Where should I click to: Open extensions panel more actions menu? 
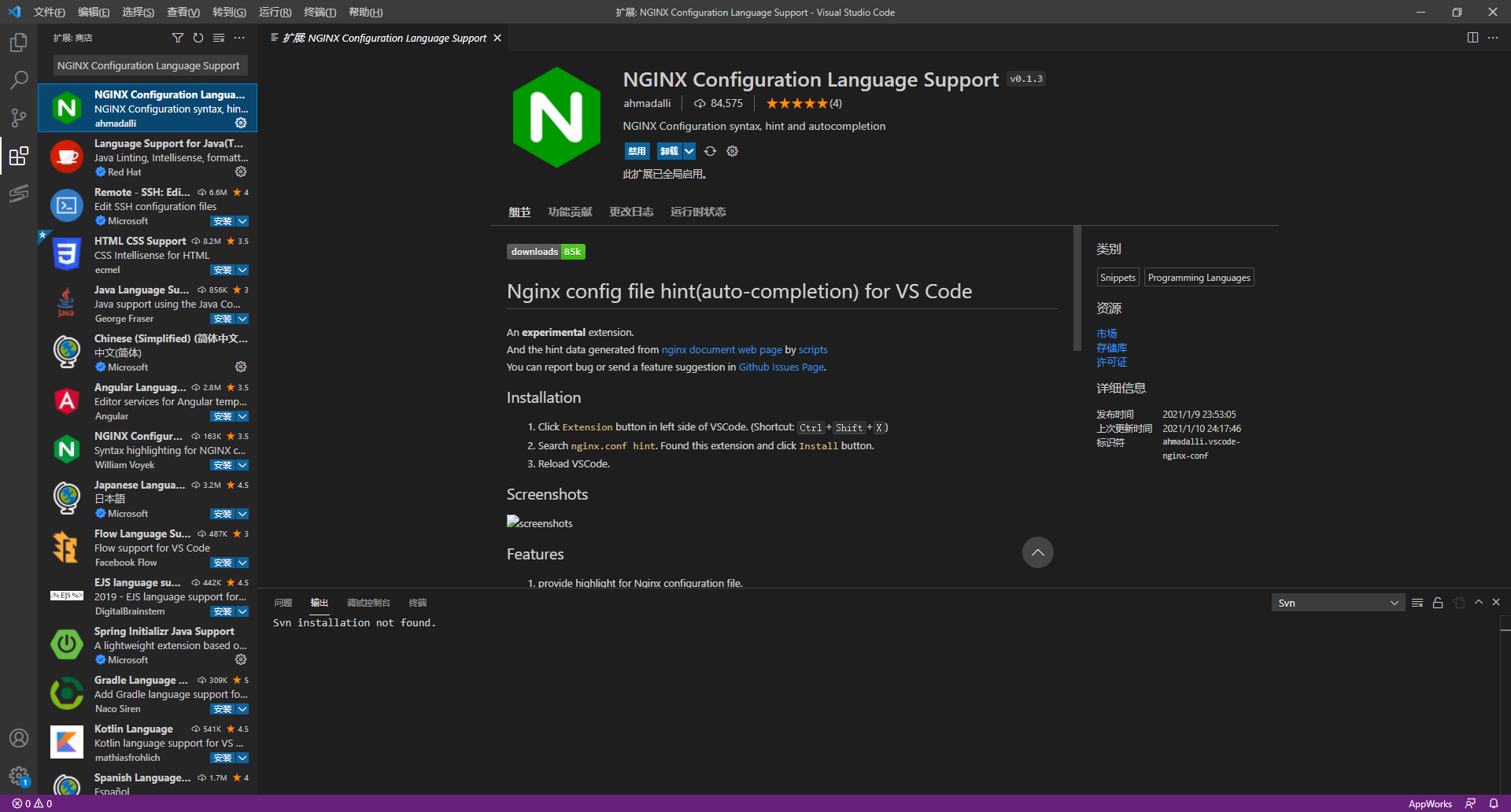[239, 38]
